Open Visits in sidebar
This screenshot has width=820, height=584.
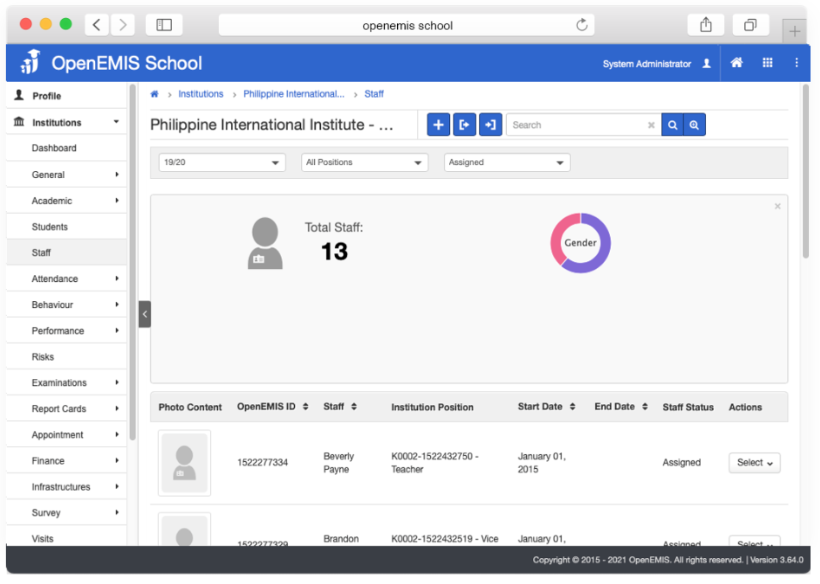point(66,536)
